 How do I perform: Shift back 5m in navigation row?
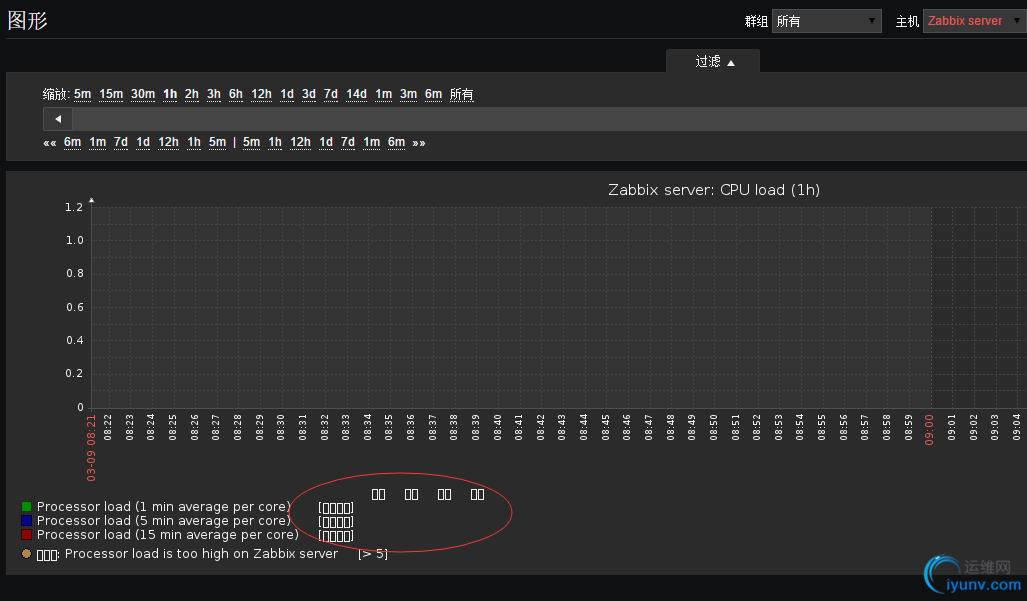click(x=217, y=142)
